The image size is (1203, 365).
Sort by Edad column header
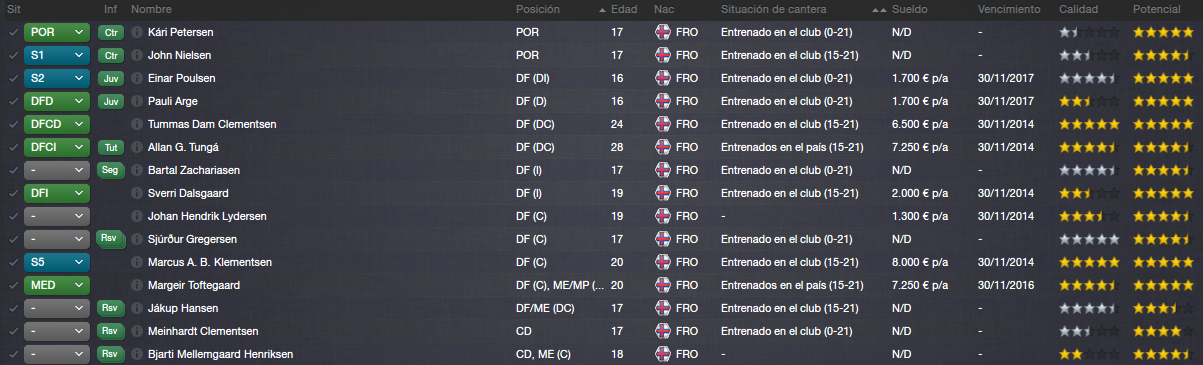click(622, 9)
